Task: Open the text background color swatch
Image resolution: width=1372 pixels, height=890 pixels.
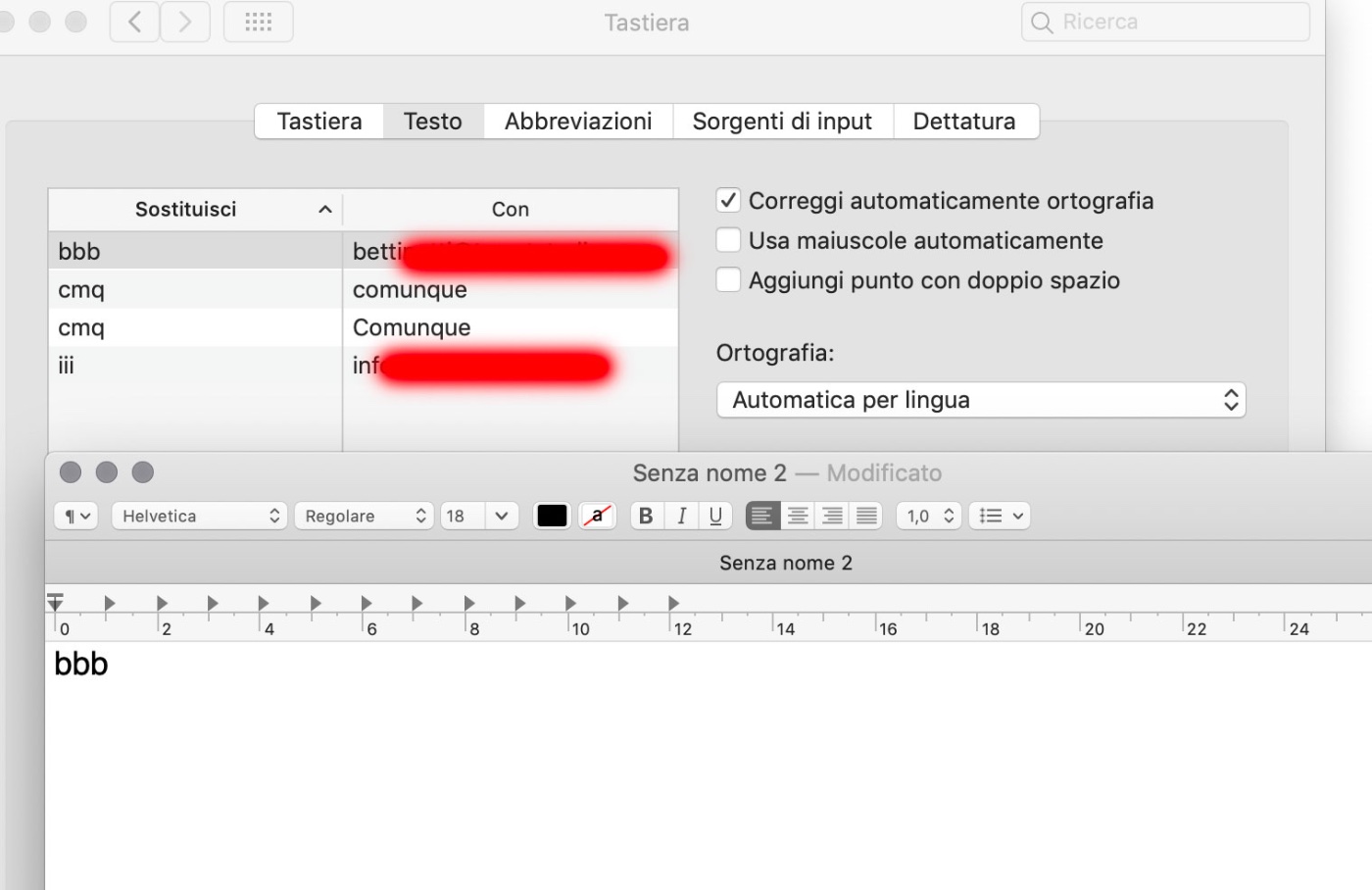Action: coord(598,516)
